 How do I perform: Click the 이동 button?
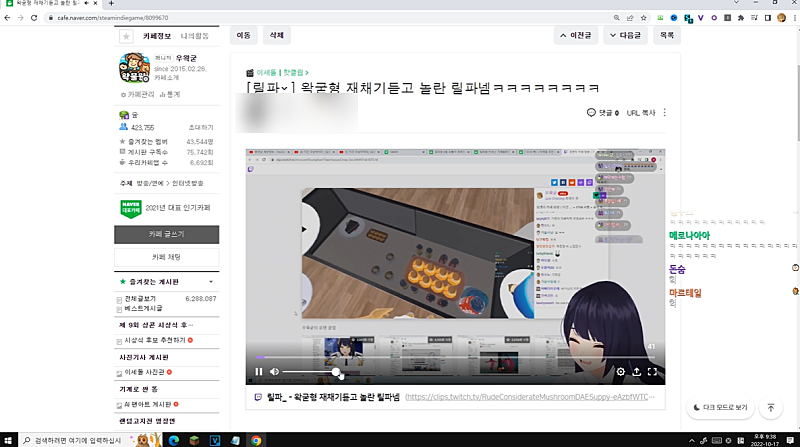pos(243,35)
